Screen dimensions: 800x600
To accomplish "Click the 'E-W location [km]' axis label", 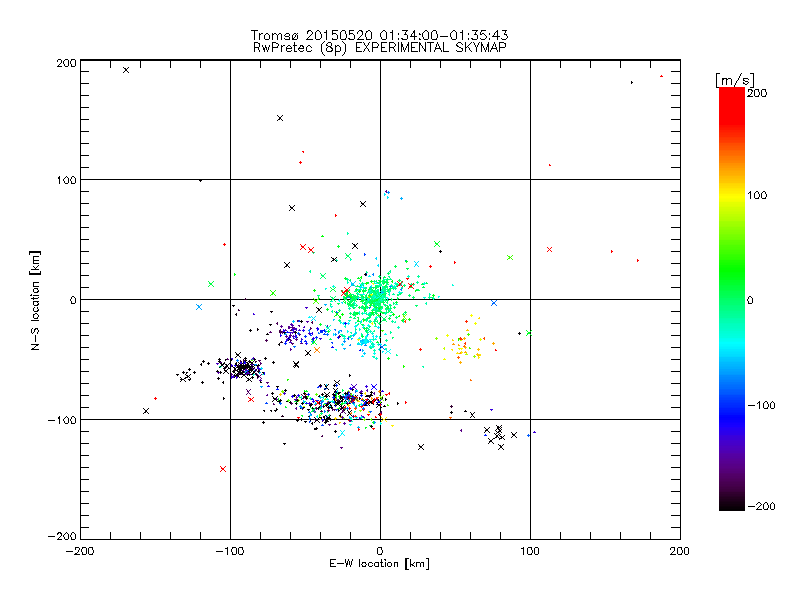I will (379, 564).
